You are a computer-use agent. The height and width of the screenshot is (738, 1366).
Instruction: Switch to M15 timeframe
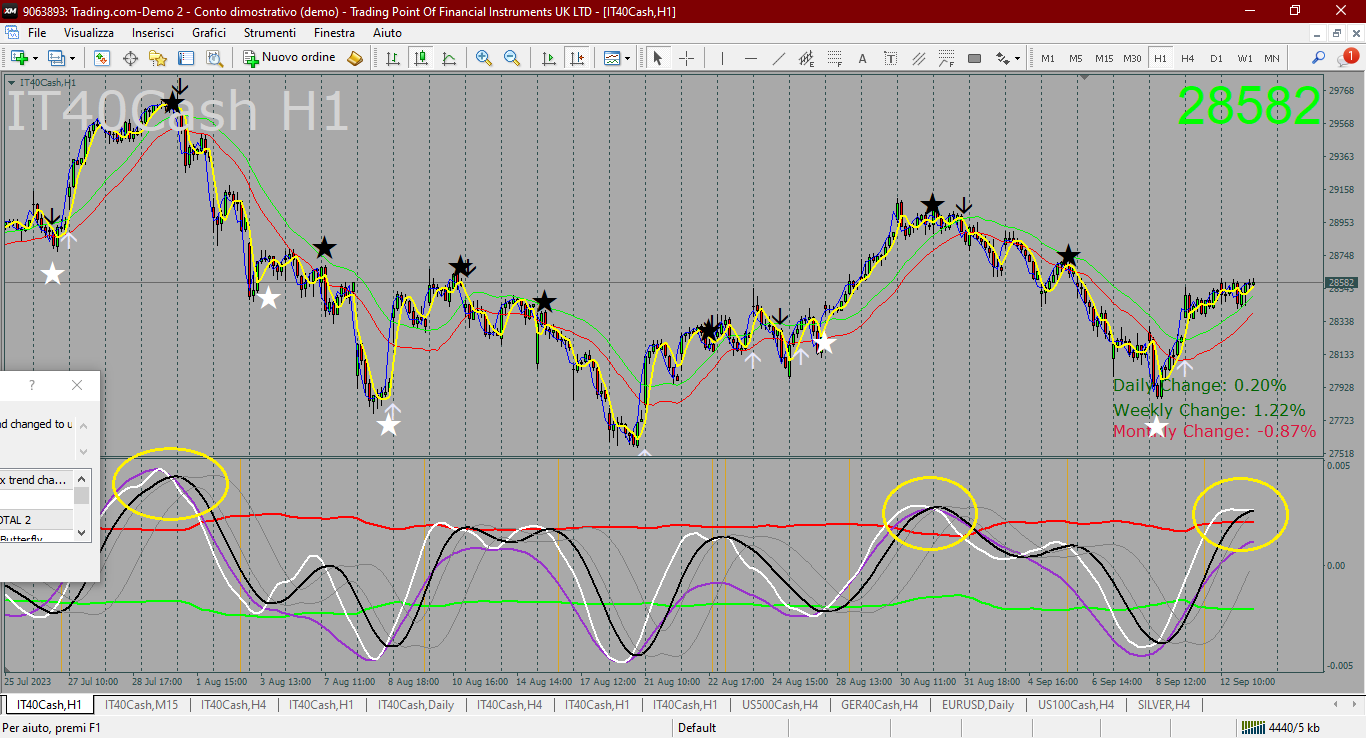[x=1104, y=58]
